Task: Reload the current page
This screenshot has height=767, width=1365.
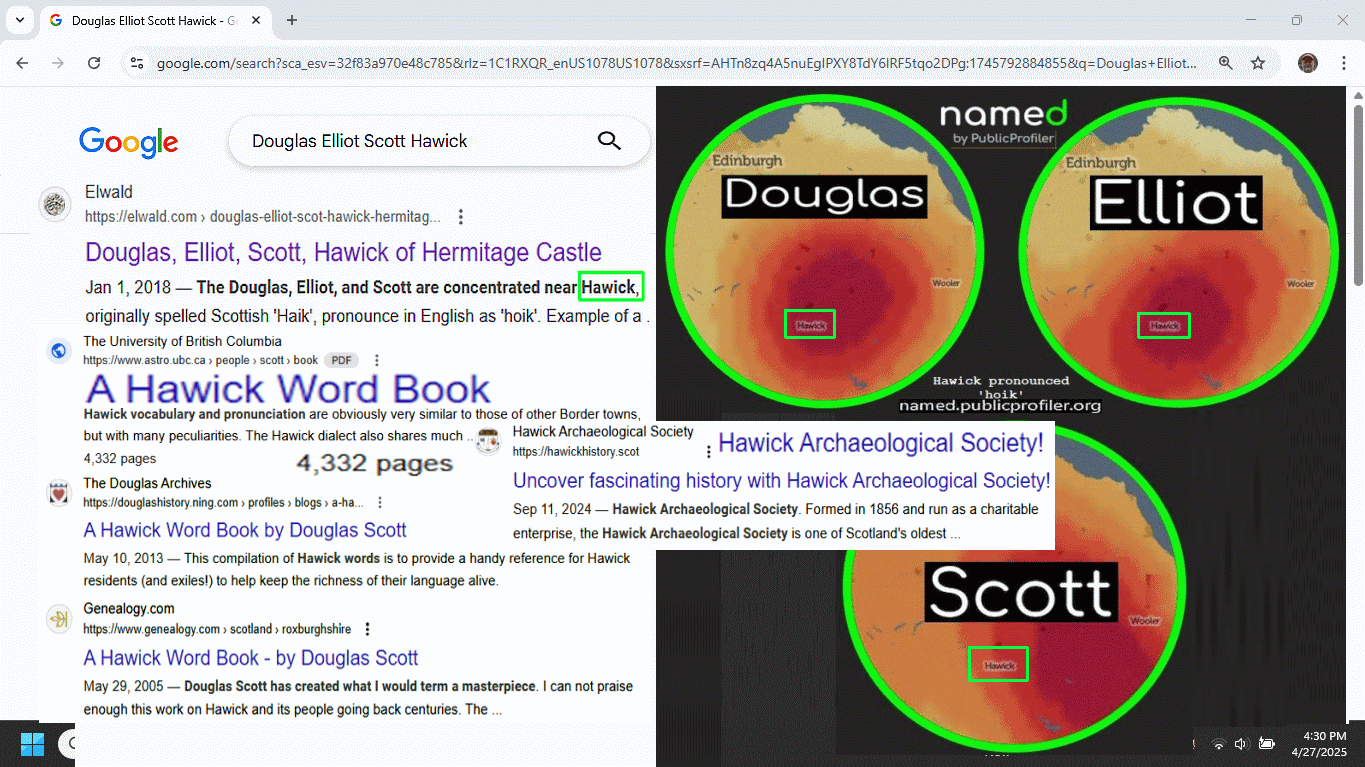Action: (x=94, y=63)
